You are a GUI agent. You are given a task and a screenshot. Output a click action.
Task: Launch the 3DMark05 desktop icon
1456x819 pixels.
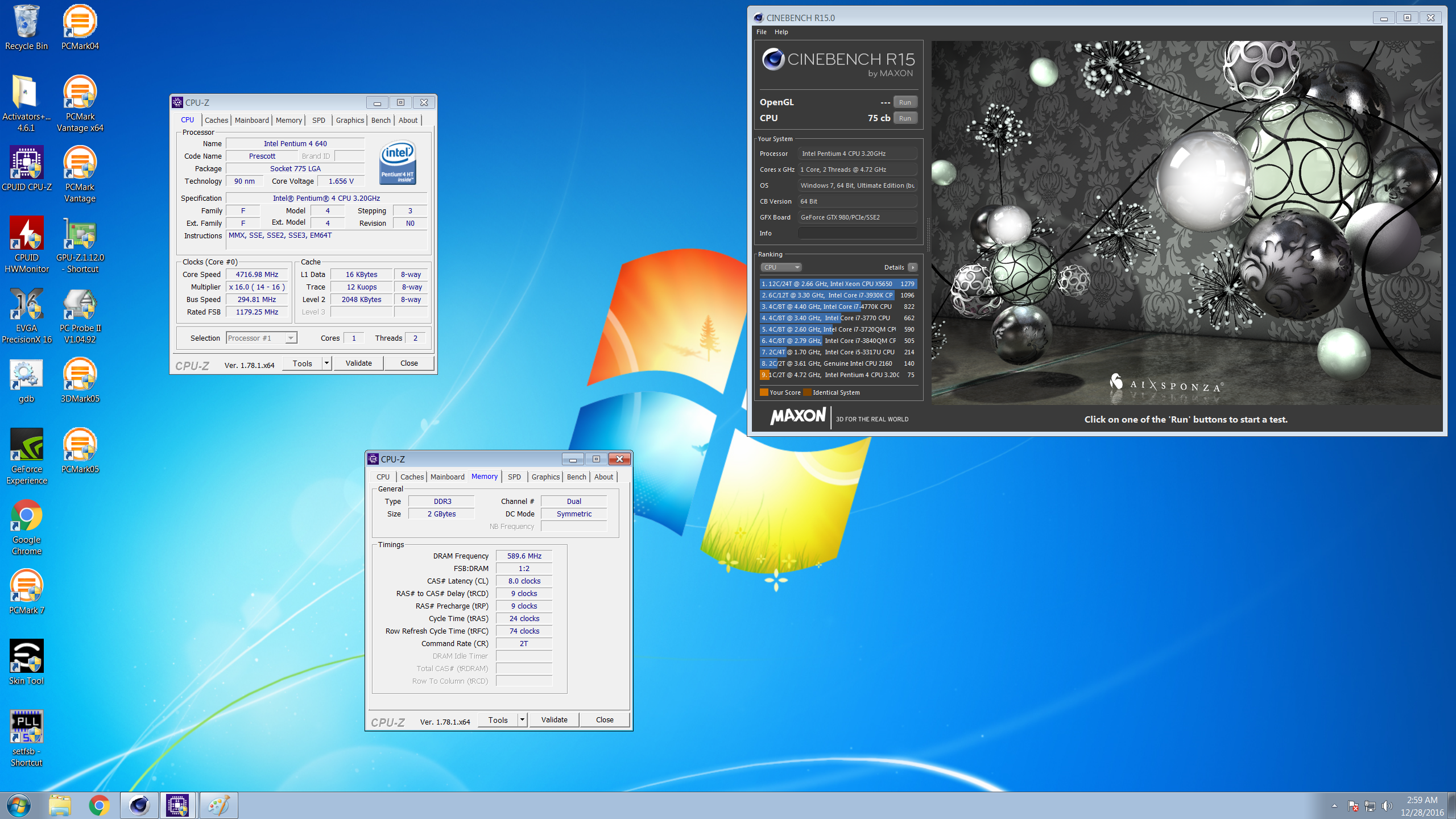(x=80, y=380)
